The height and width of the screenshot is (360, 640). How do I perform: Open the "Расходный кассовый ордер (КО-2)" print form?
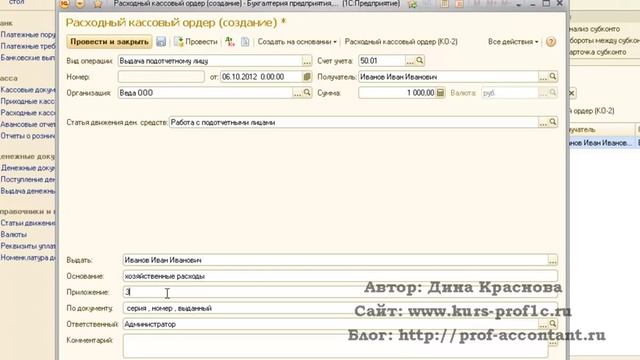point(401,42)
